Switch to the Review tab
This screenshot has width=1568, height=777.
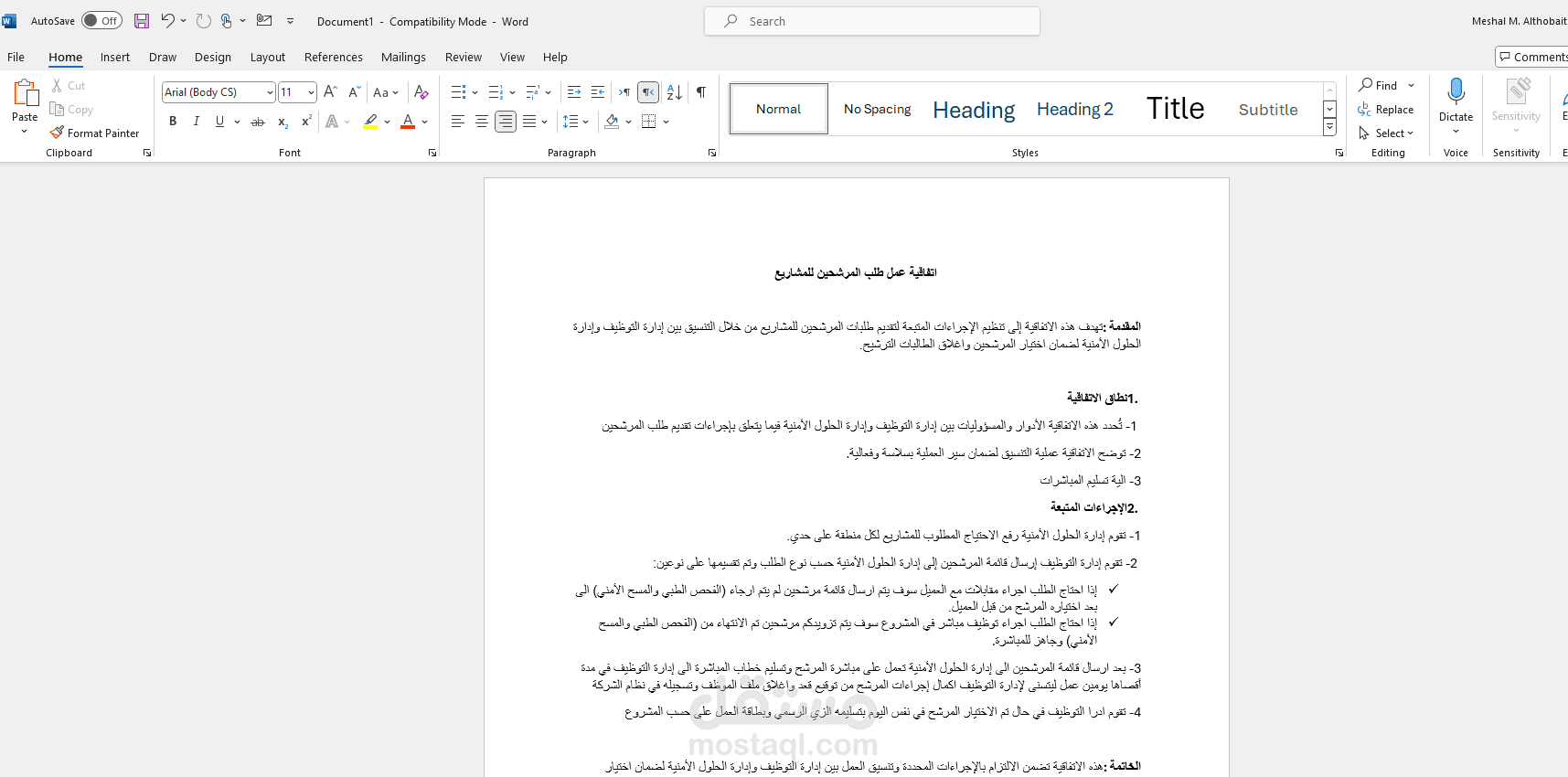[x=464, y=57]
